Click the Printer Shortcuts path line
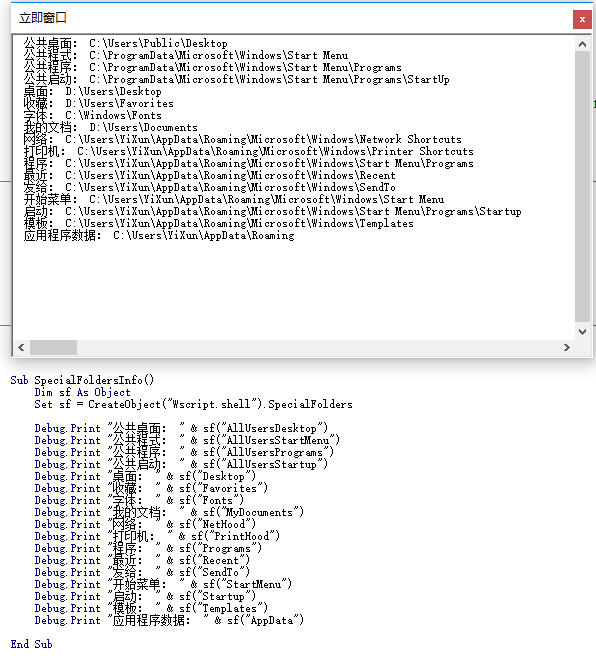Image resolution: width=596 pixels, height=667 pixels. [248, 151]
